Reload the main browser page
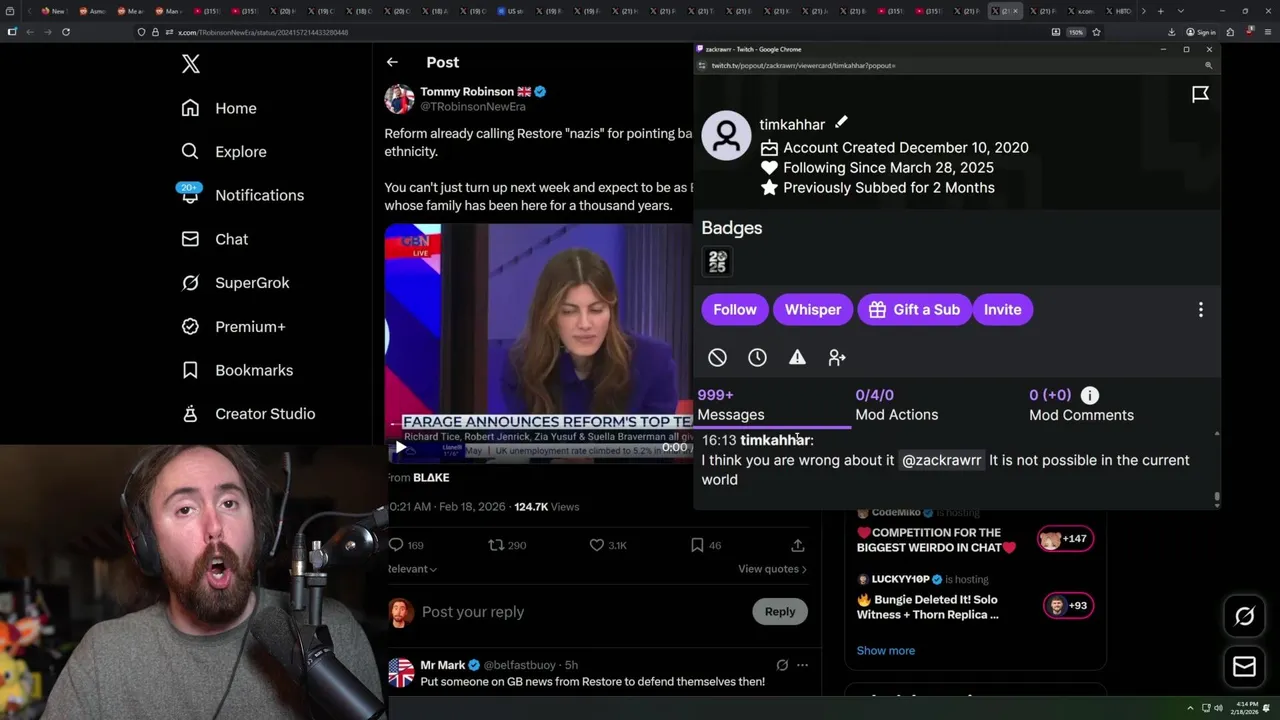The image size is (1280, 720). click(x=66, y=32)
